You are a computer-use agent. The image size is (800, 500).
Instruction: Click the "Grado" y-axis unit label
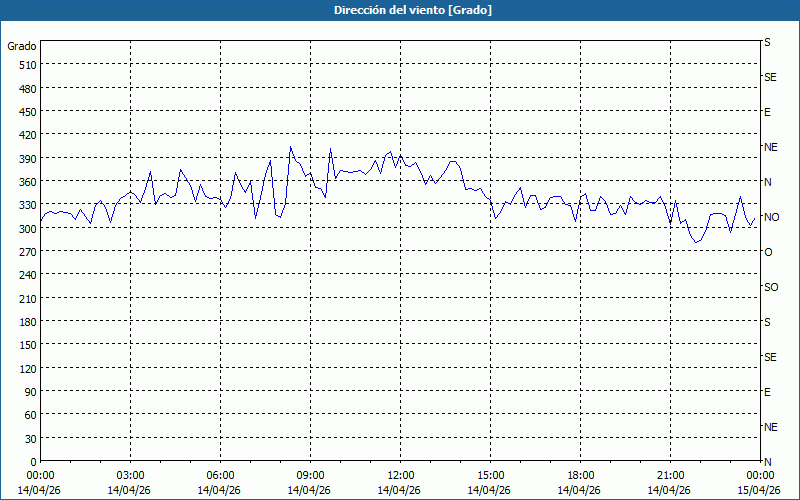click(22, 46)
